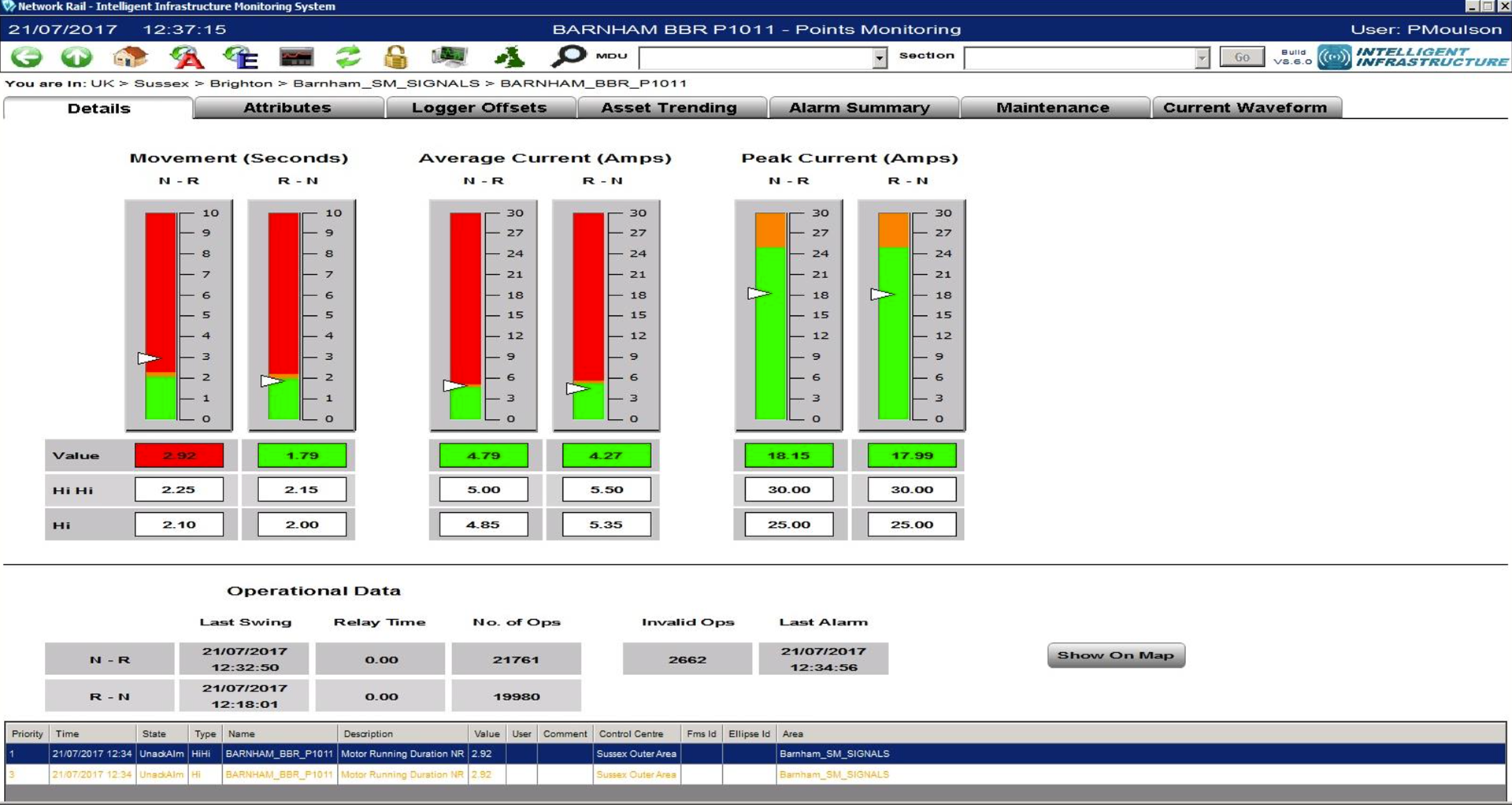Viewport: 1512px width, 805px height.
Task: Select the HiHi priority 1 alarm row
Action: coord(756,754)
